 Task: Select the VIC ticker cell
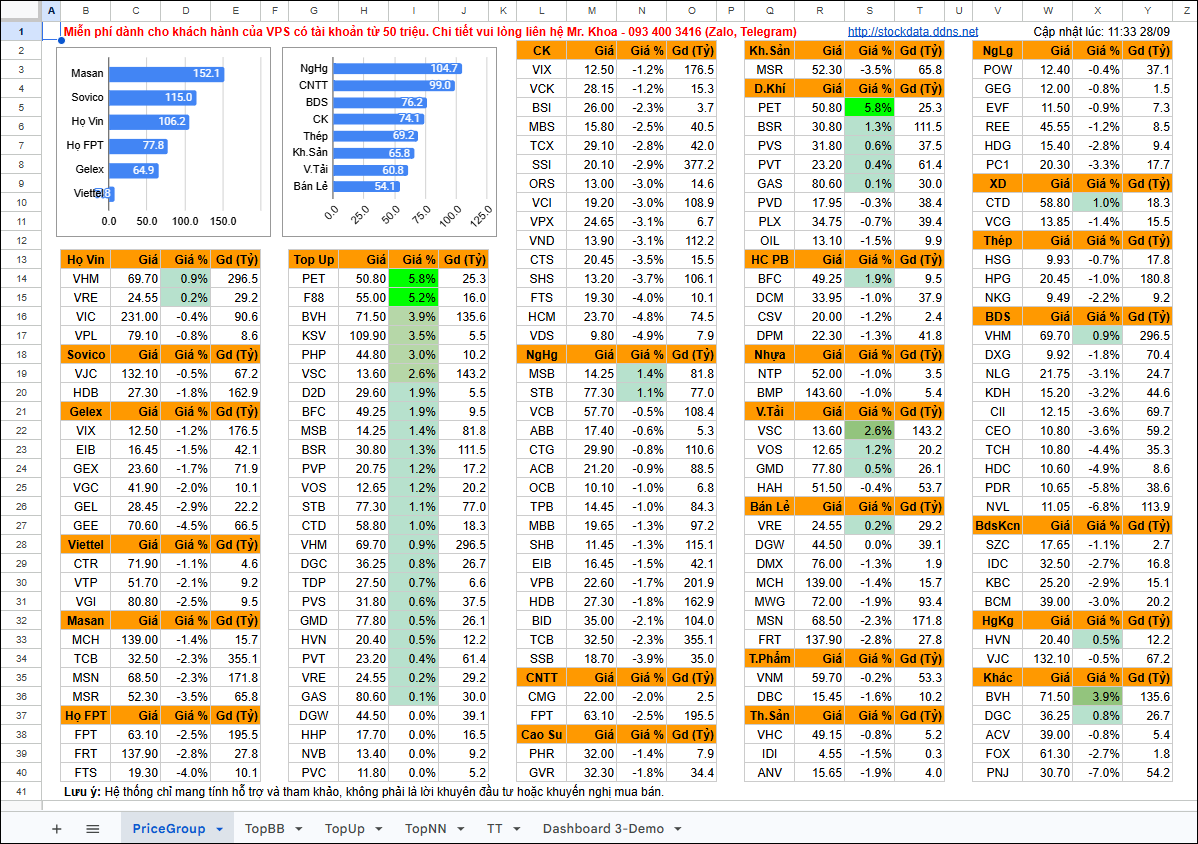(86, 317)
